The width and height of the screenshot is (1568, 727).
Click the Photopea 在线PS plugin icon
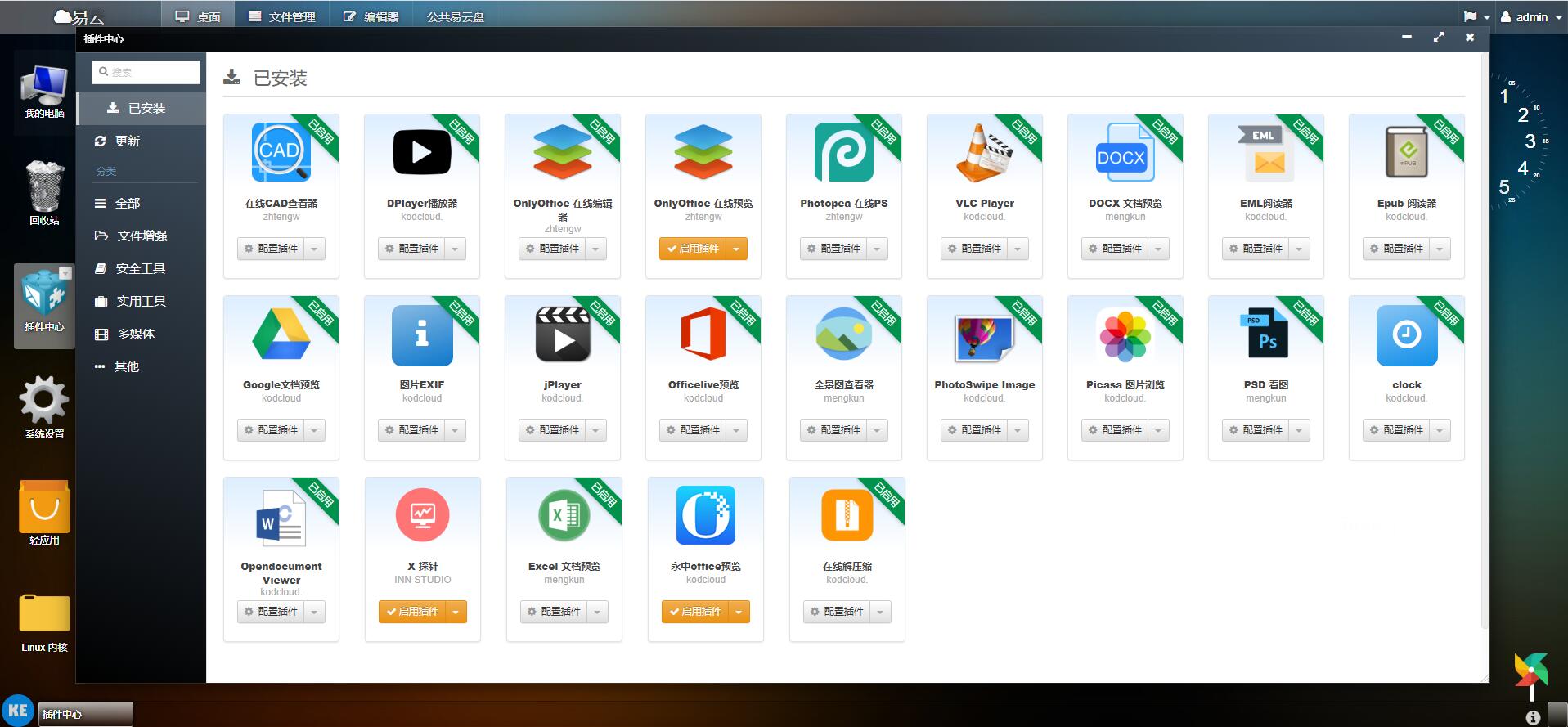pyautogui.click(x=843, y=152)
